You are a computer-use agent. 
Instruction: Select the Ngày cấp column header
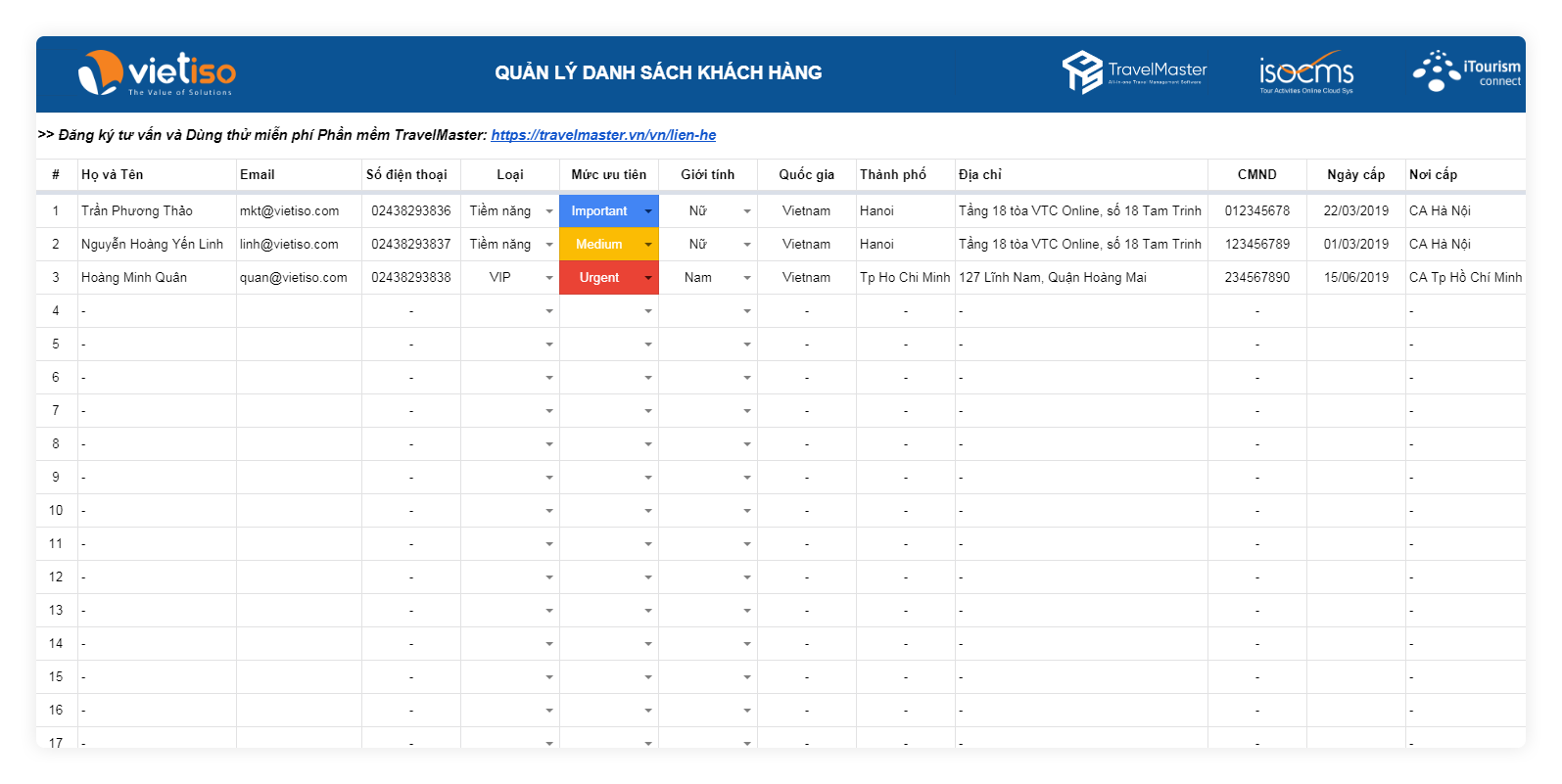click(1356, 174)
